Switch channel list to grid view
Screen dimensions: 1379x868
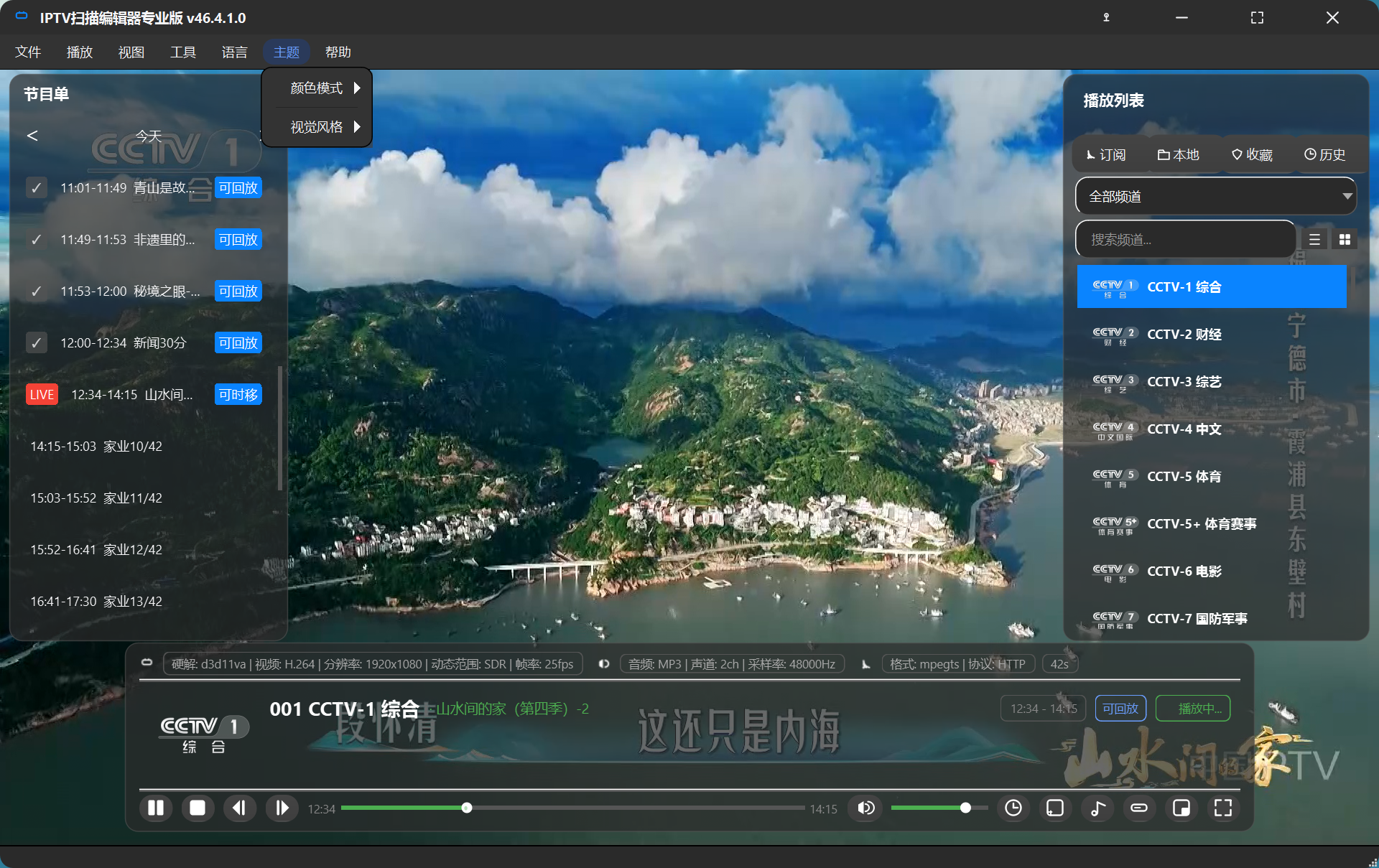(x=1345, y=240)
